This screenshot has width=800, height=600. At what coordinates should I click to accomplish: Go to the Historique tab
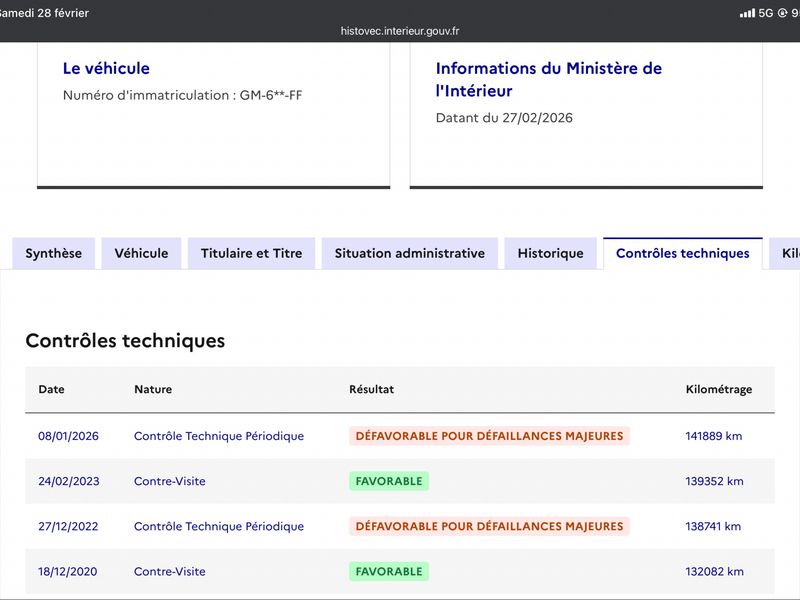[550, 253]
